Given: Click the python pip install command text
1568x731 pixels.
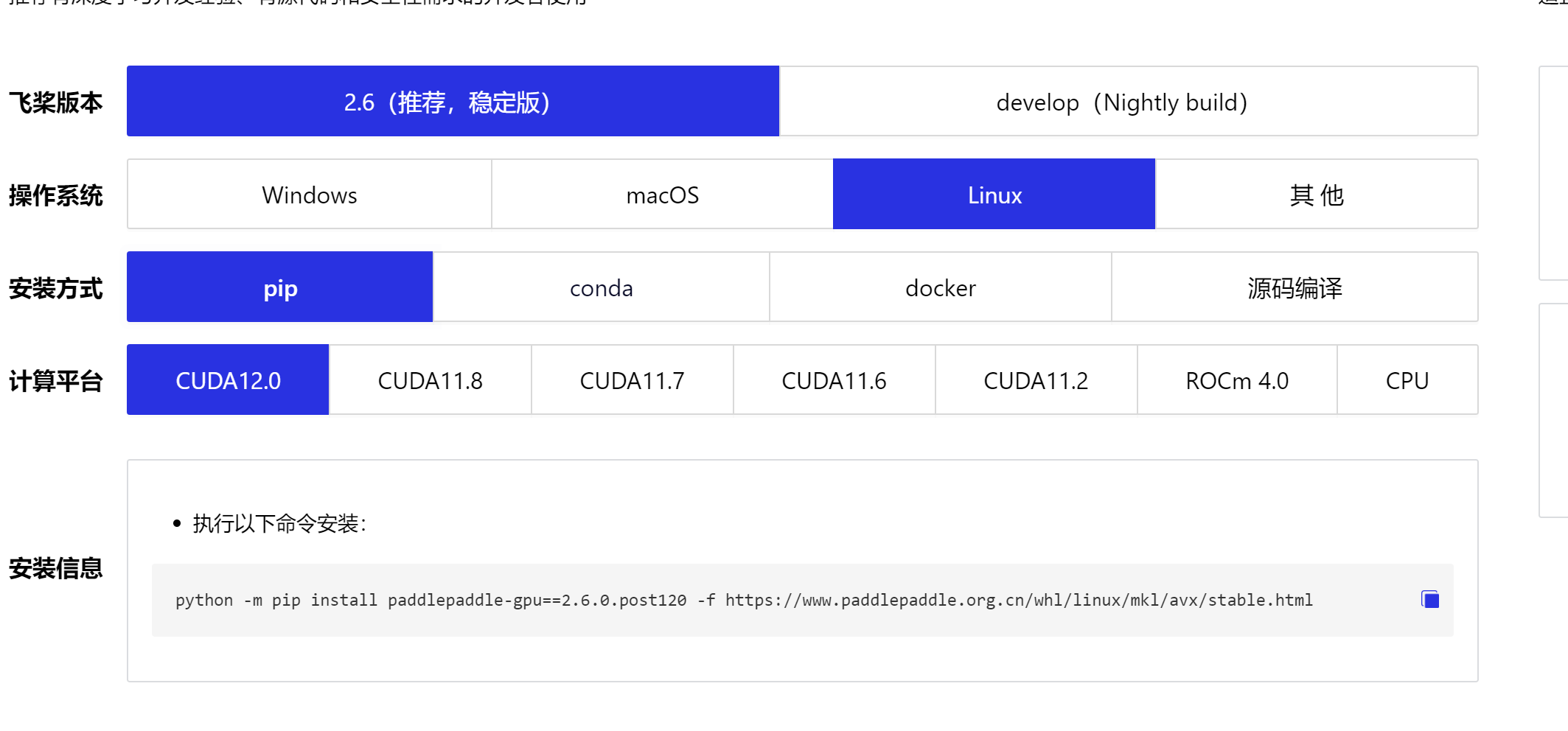Looking at the screenshot, I should pos(744,600).
